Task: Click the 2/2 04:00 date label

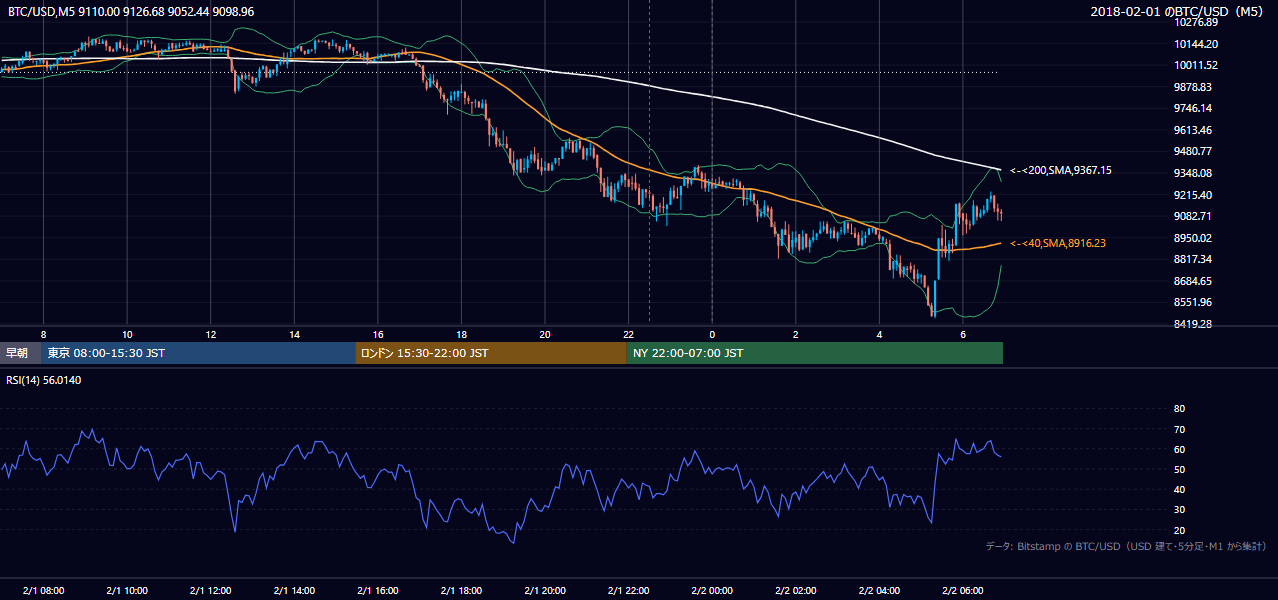Action: point(879,590)
